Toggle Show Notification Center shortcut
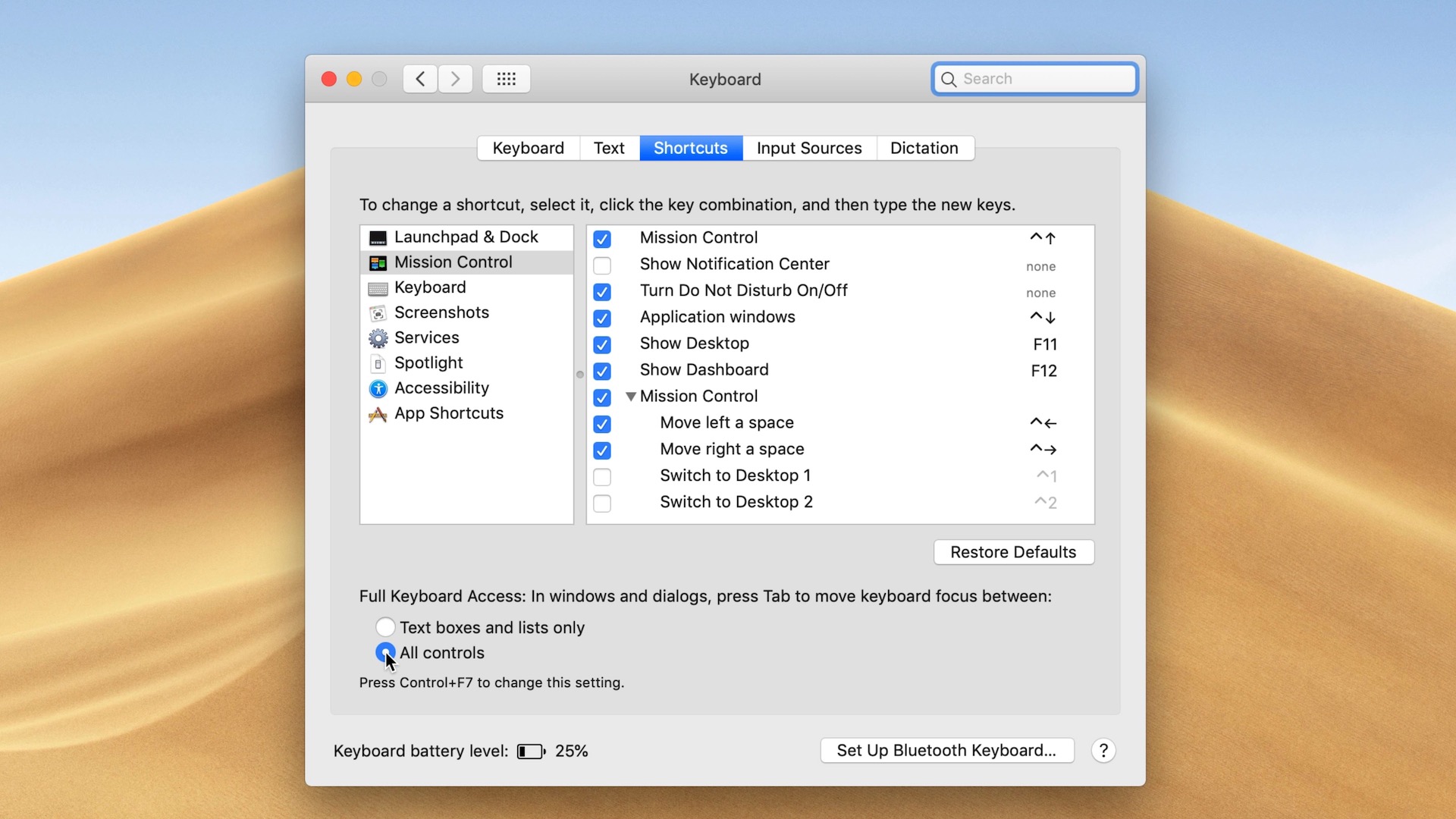The width and height of the screenshot is (1456, 819). coord(602,264)
